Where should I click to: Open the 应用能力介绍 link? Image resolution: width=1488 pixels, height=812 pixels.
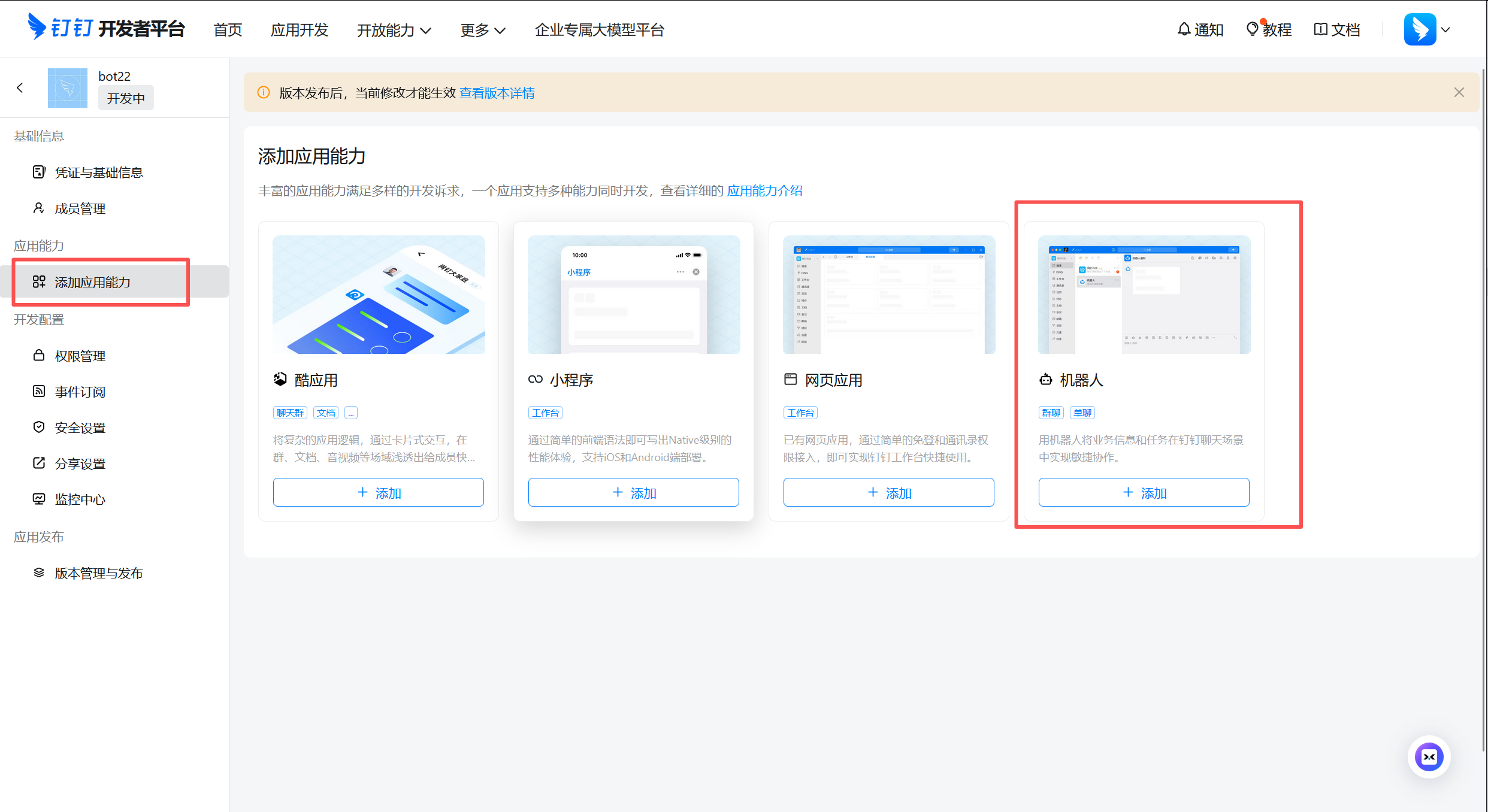coord(764,190)
